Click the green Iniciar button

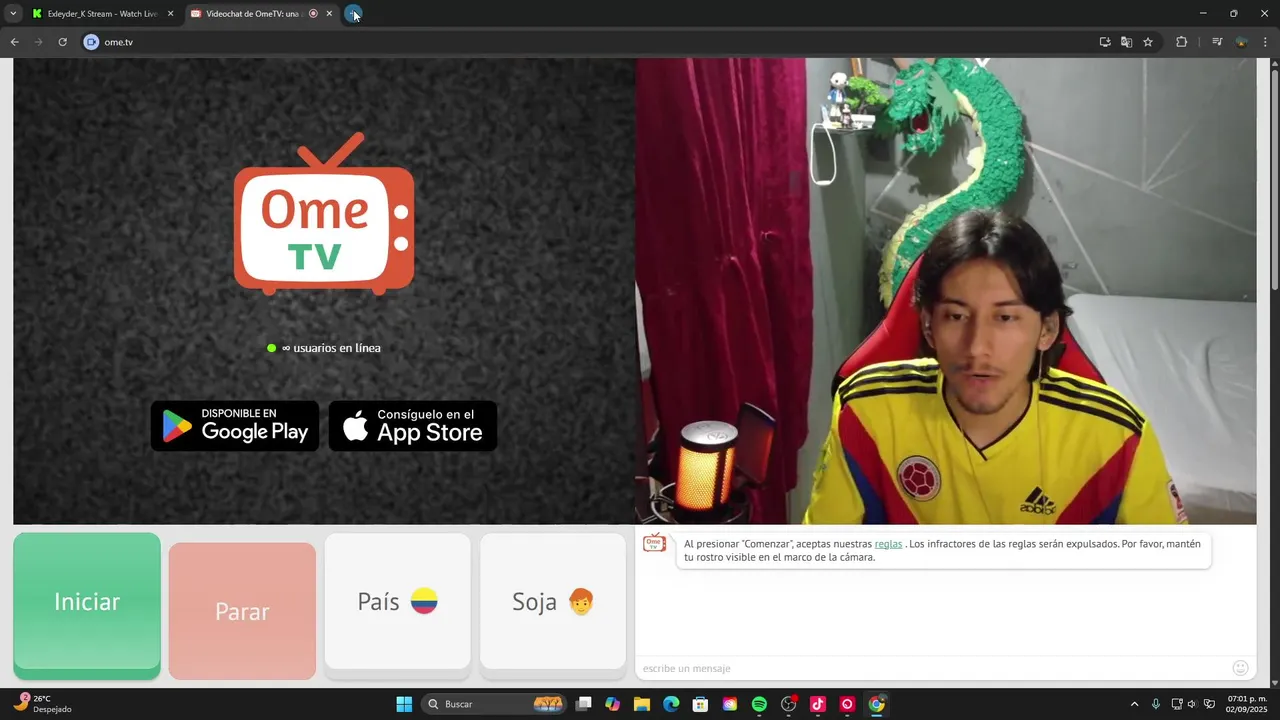(x=87, y=605)
